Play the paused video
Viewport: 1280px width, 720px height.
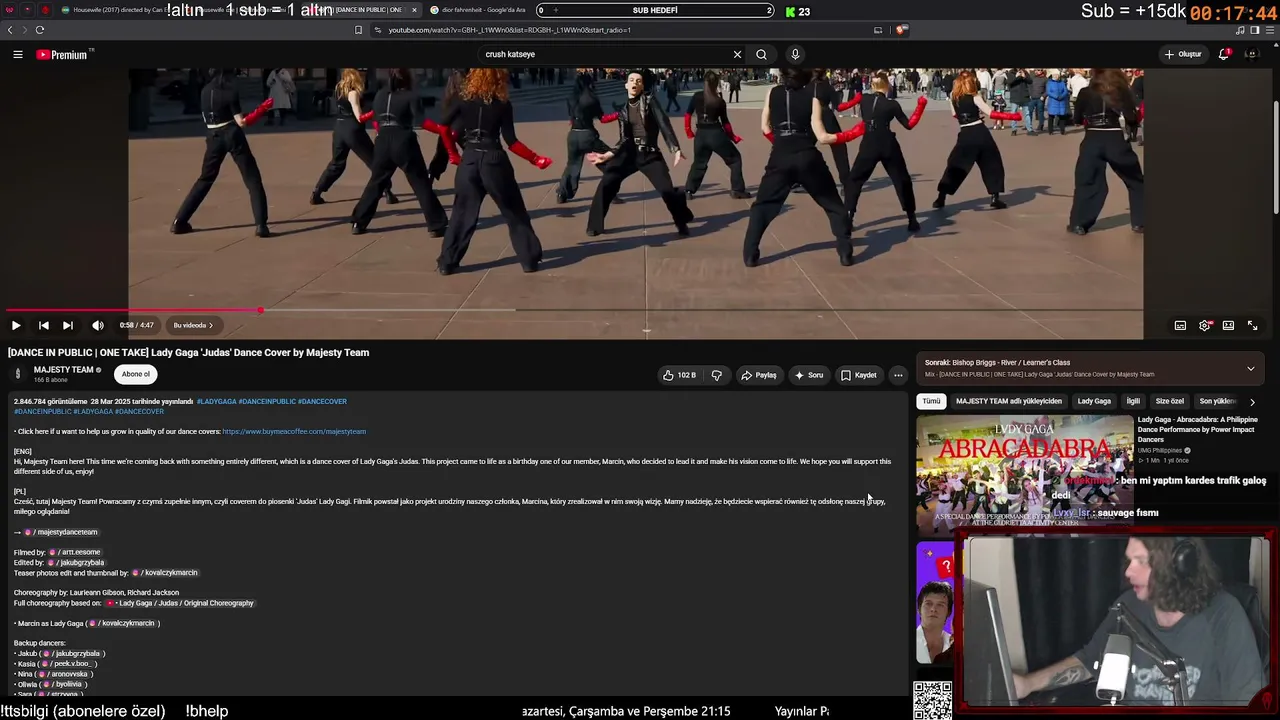(16, 325)
